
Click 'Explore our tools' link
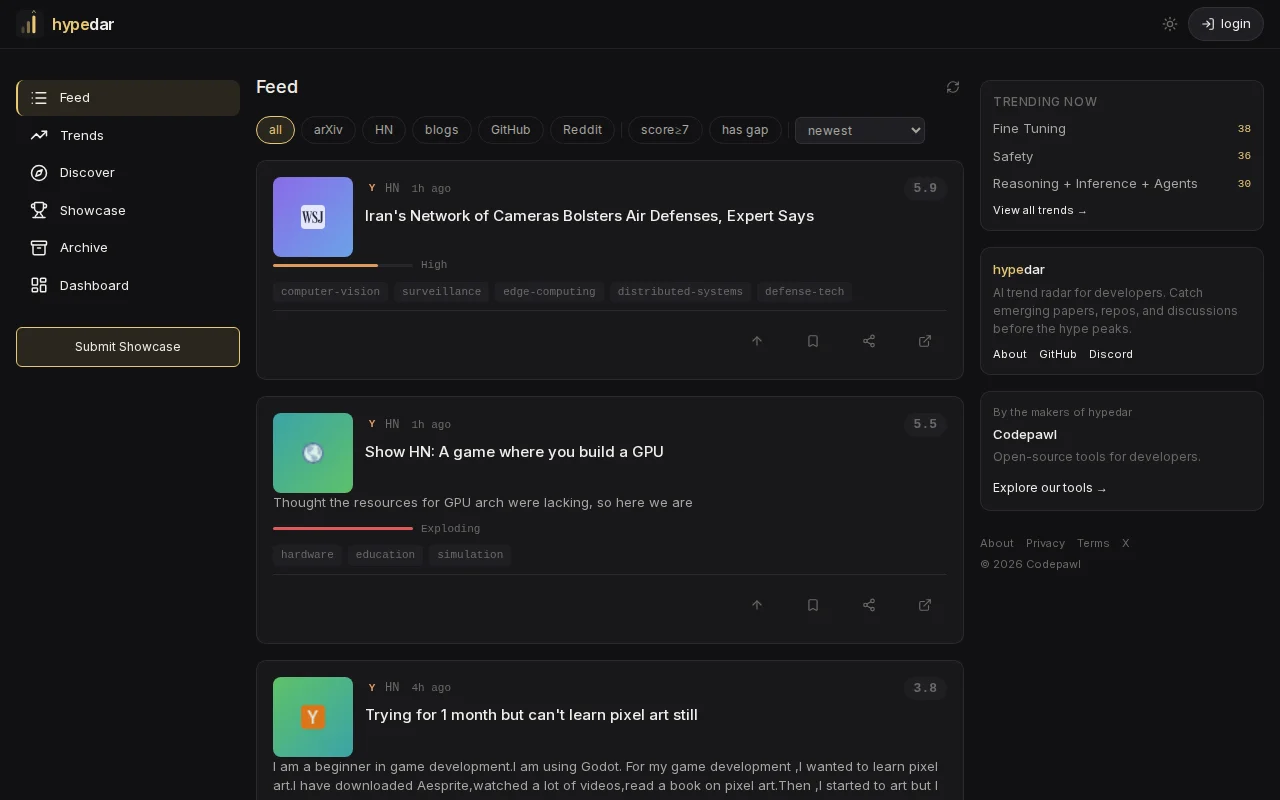click(1050, 488)
